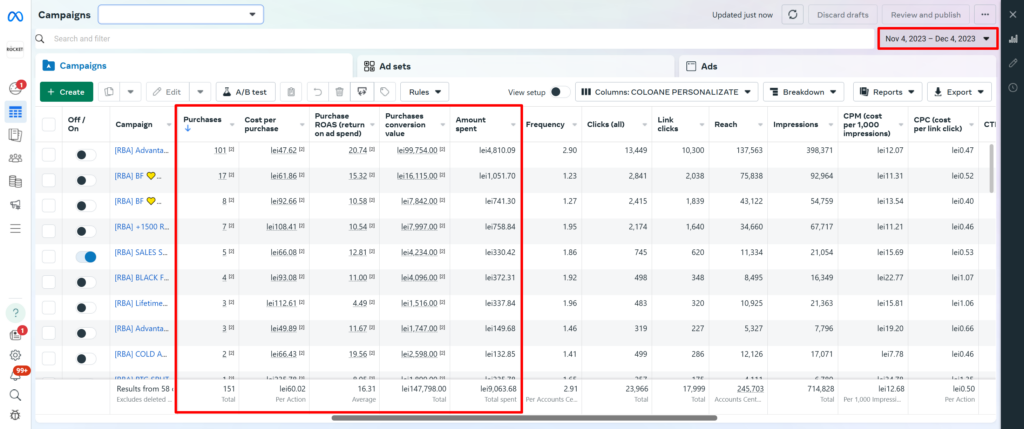Screen dimensions: 1024x429
Task: Click the Review and publish button
Action: tap(925, 14)
